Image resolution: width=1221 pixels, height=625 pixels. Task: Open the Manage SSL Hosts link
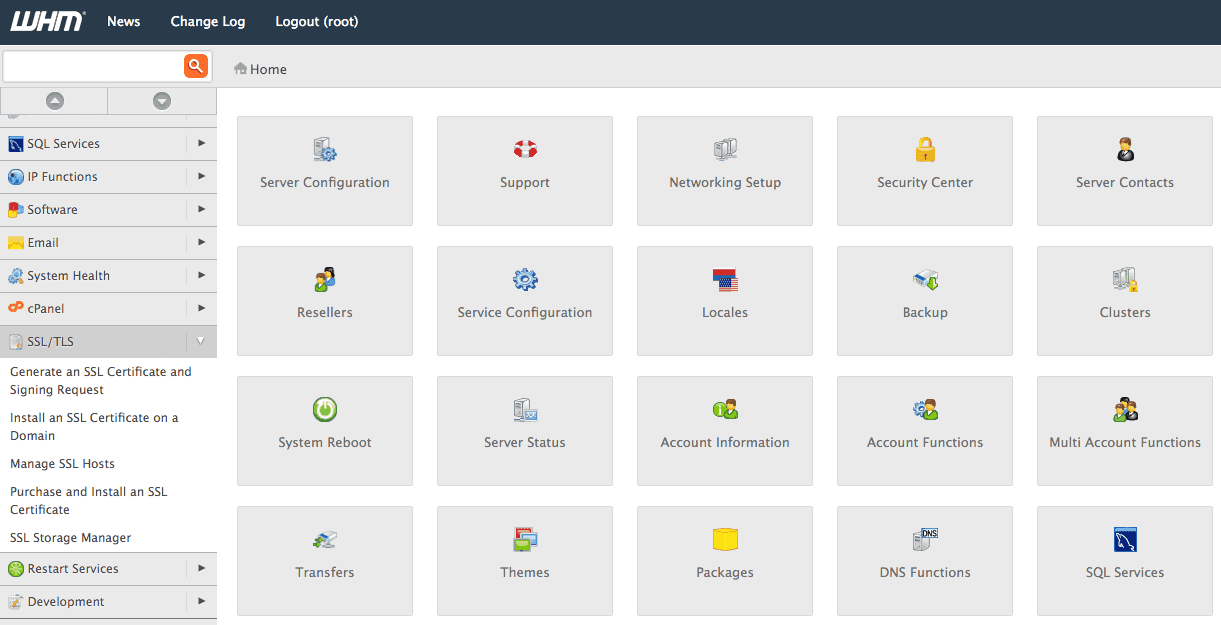coord(62,464)
